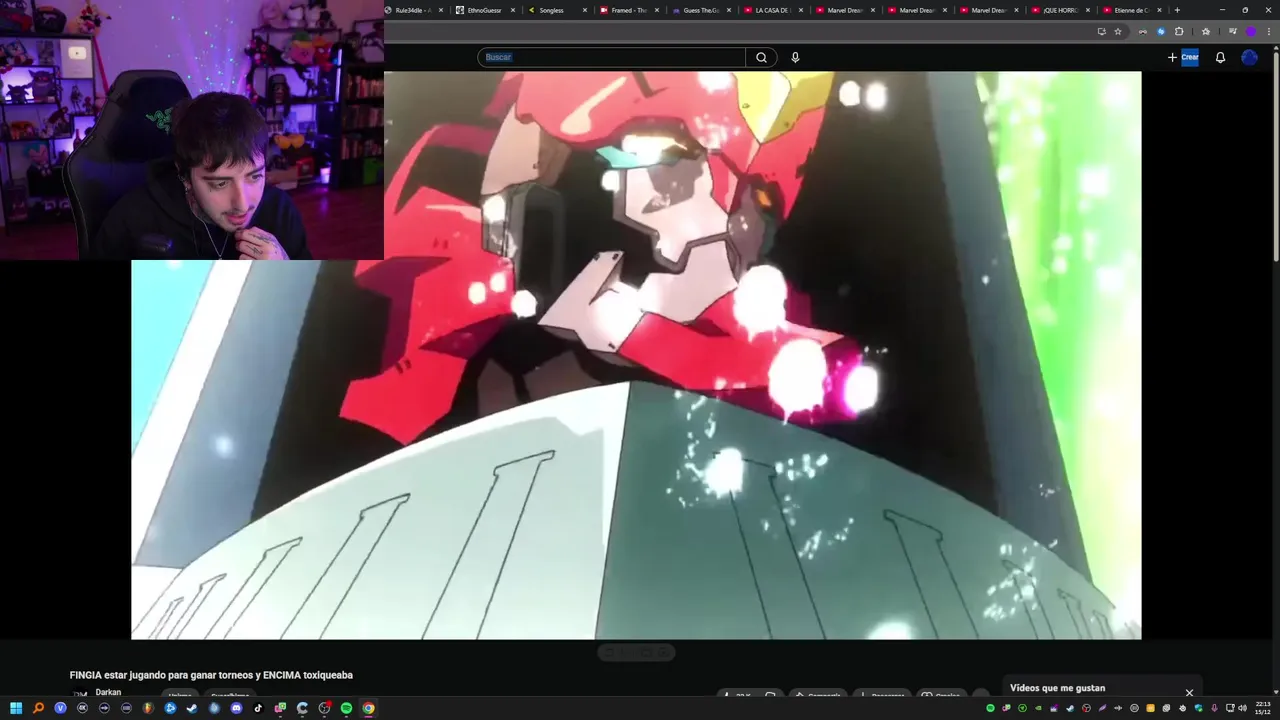Open the Spotify icon in the system tray

pos(990,708)
